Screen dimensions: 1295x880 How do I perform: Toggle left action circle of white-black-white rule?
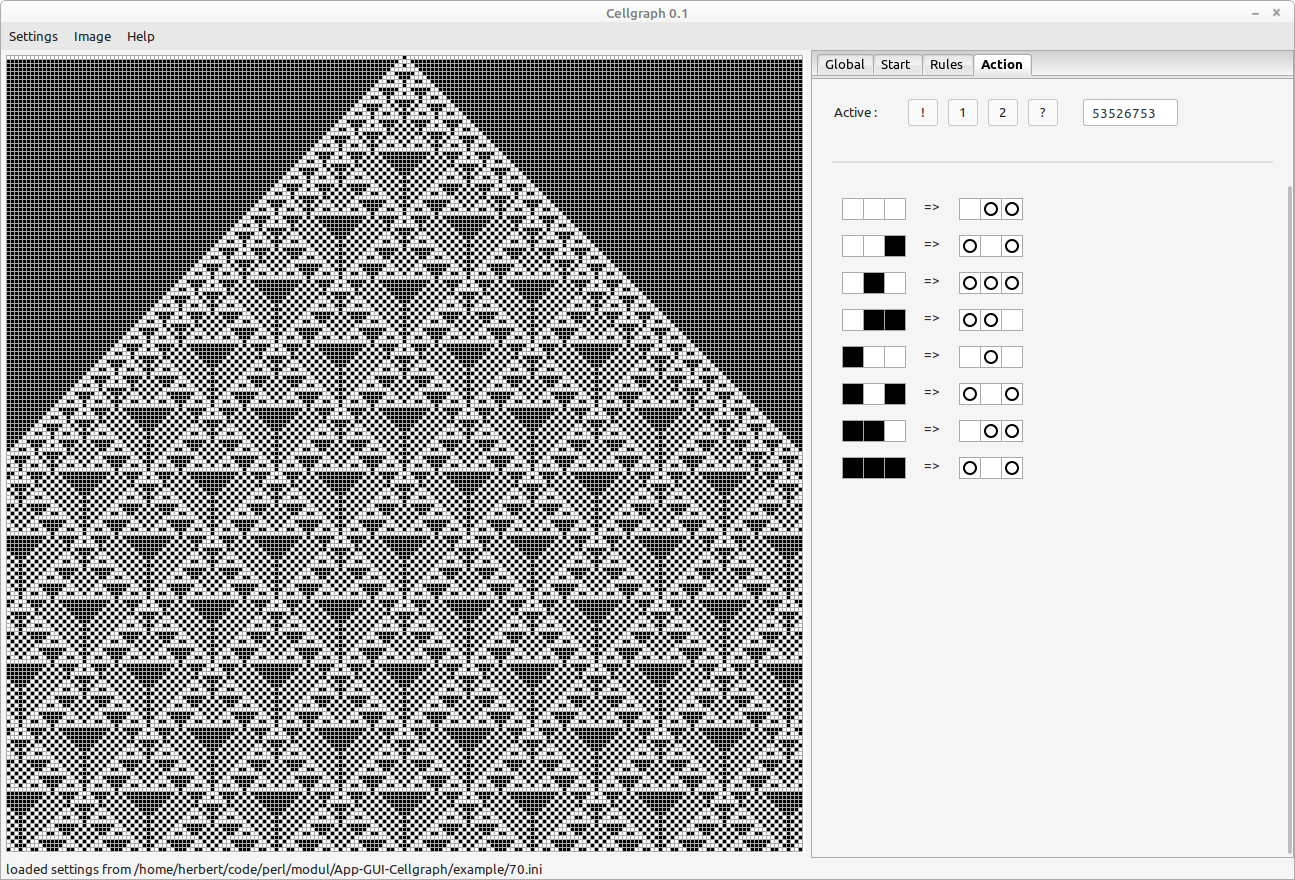[970, 283]
